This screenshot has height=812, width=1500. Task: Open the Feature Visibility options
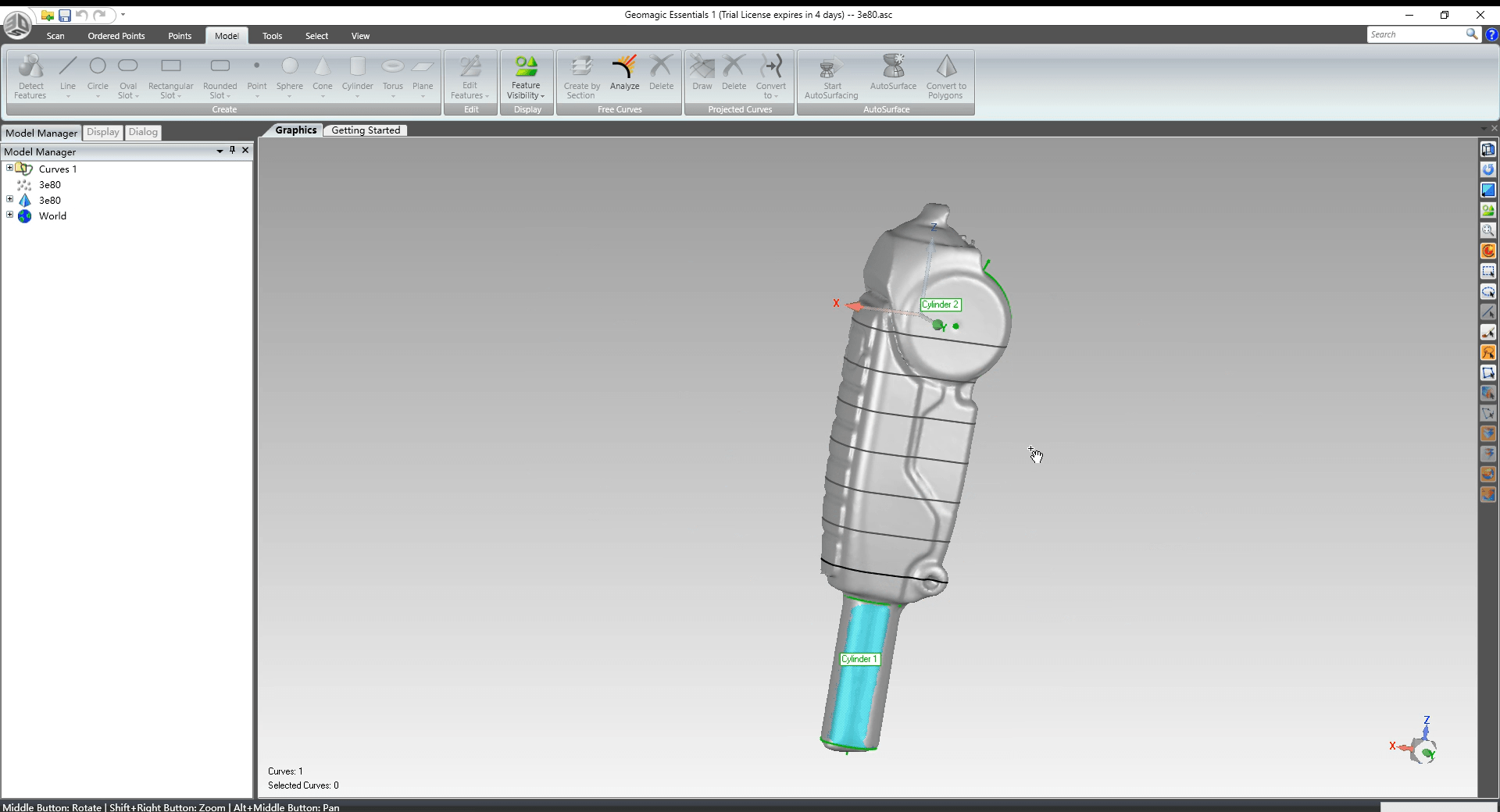(526, 76)
